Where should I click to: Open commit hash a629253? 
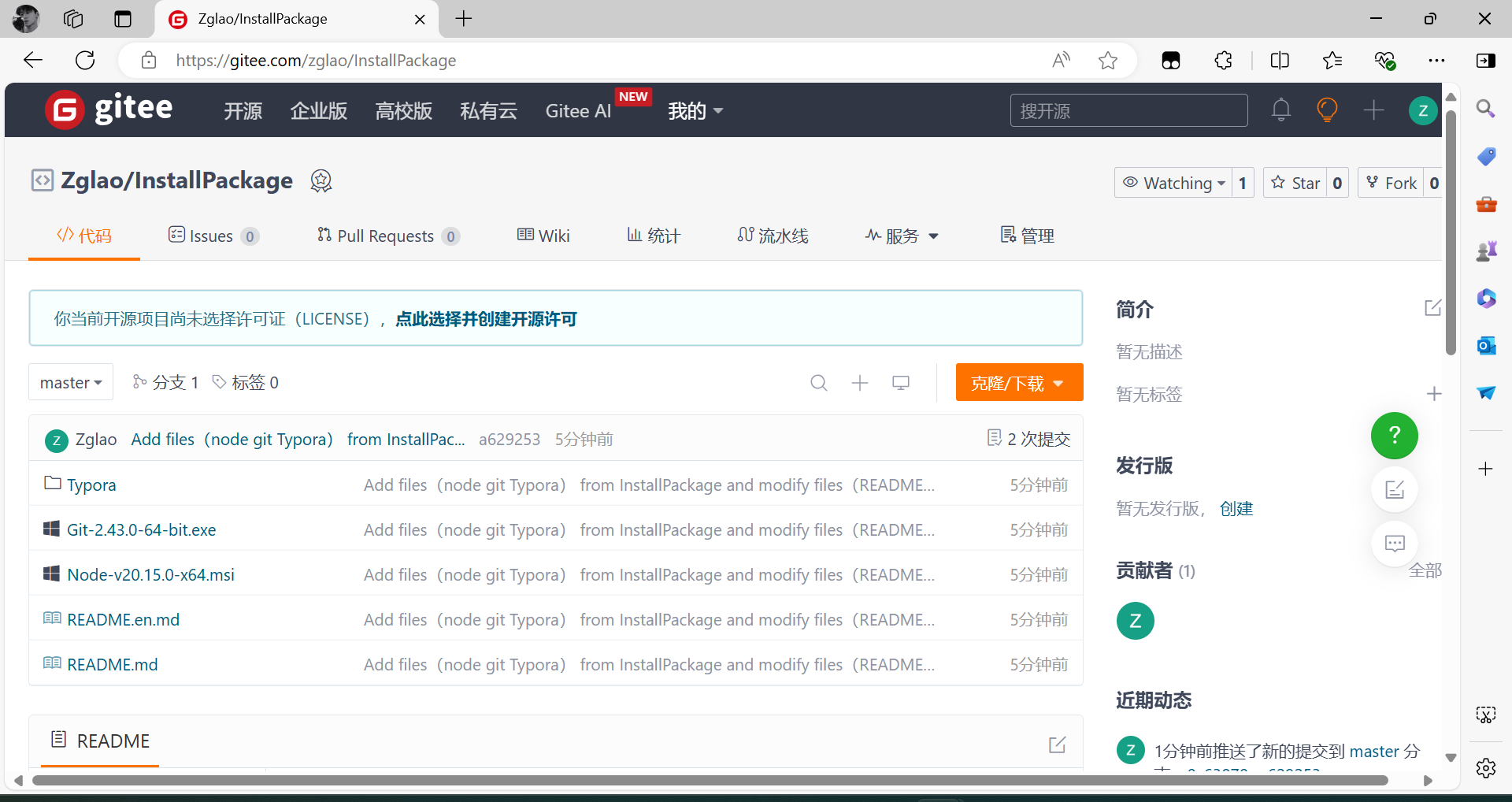point(510,440)
